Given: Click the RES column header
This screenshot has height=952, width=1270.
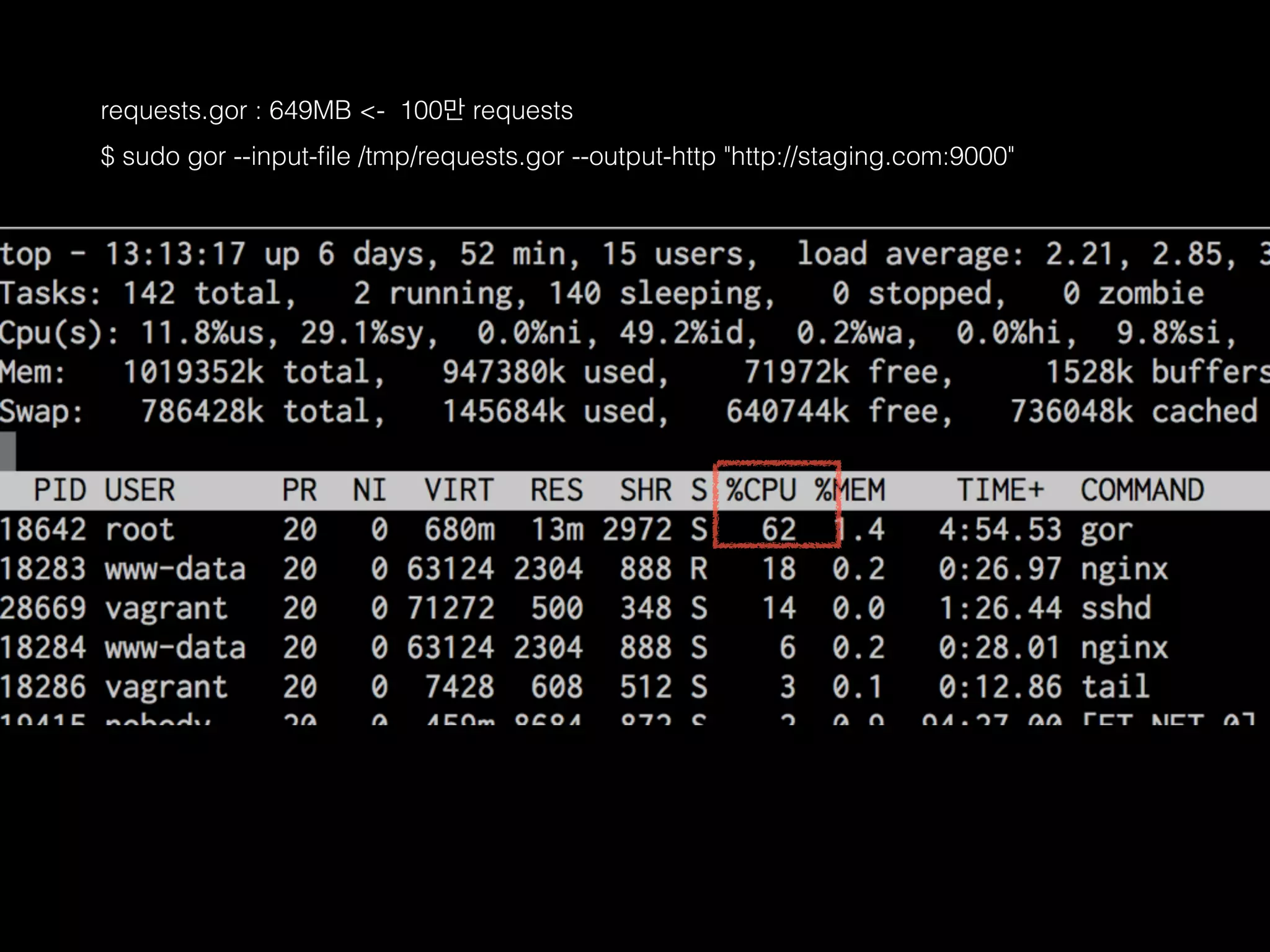Looking at the screenshot, I should [x=556, y=490].
